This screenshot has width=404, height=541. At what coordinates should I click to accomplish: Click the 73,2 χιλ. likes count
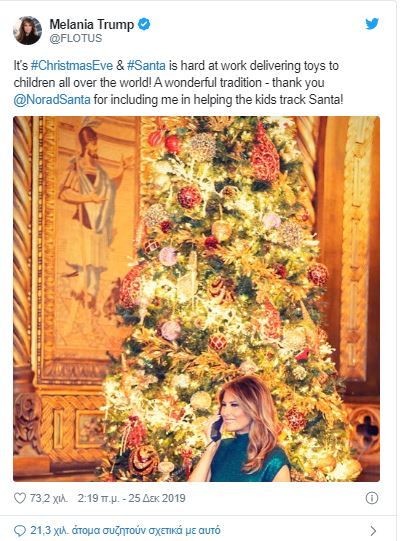point(49,498)
